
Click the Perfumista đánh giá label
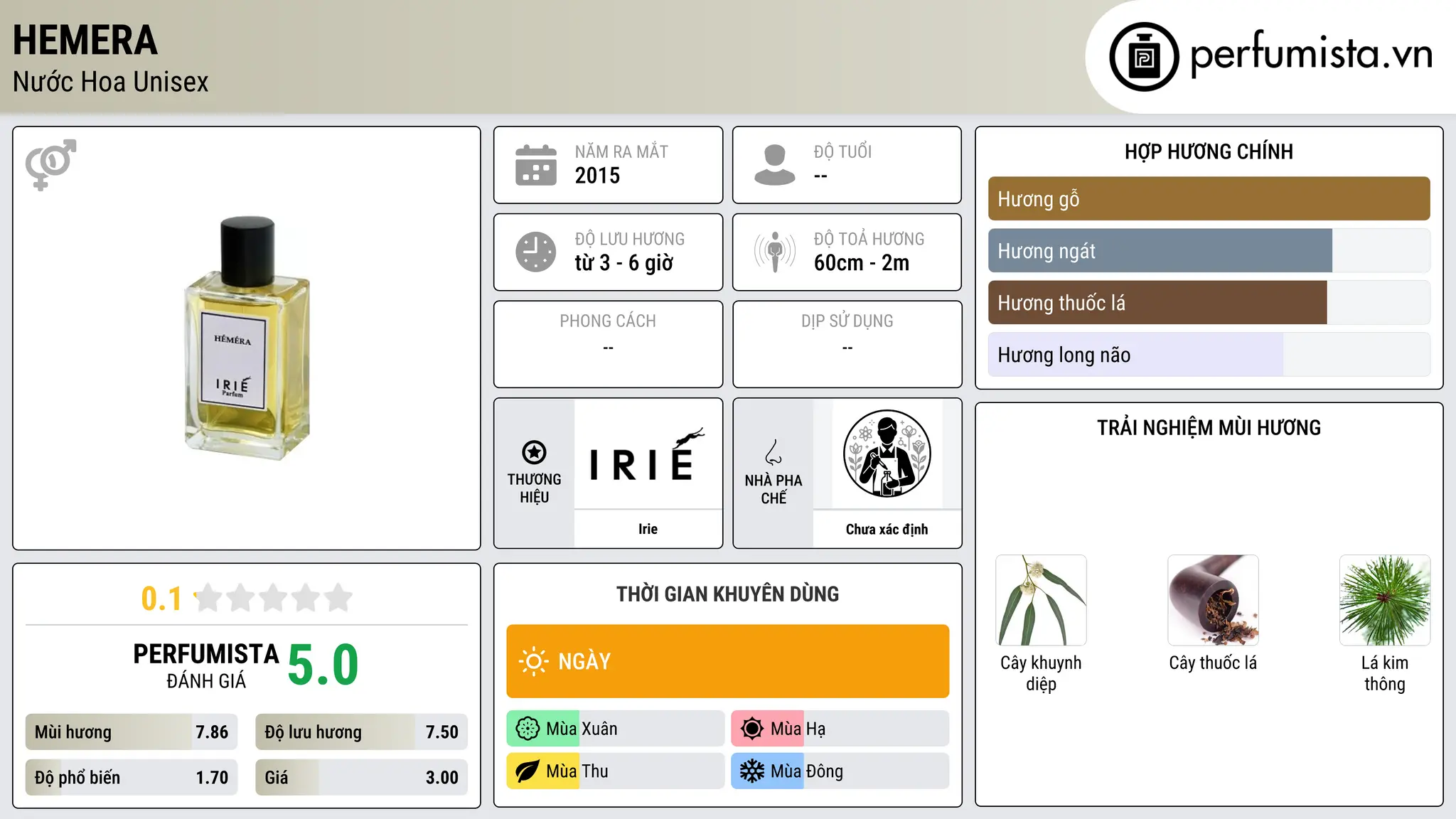206,665
